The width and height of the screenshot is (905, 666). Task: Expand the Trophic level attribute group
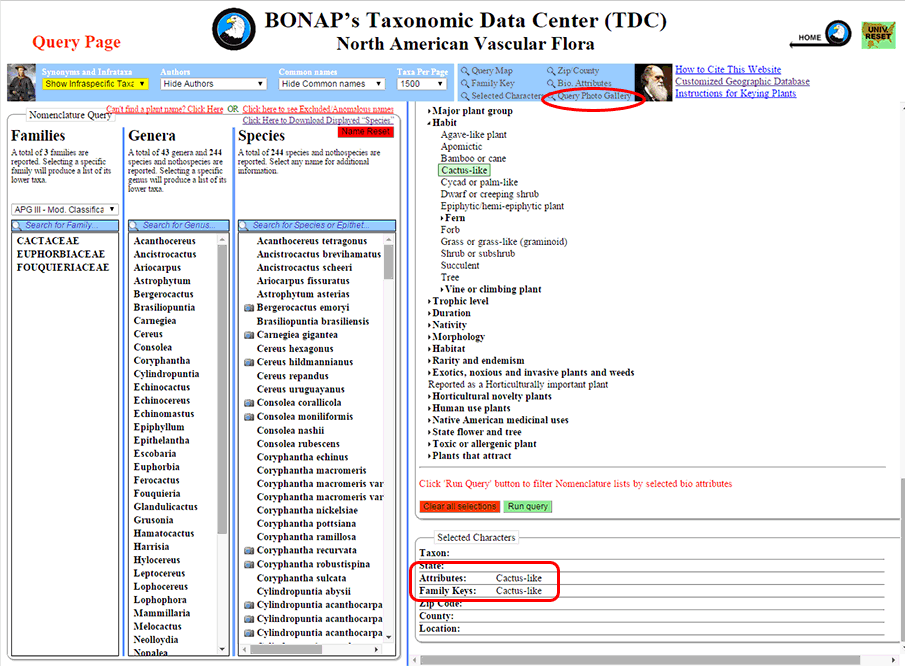tap(460, 301)
